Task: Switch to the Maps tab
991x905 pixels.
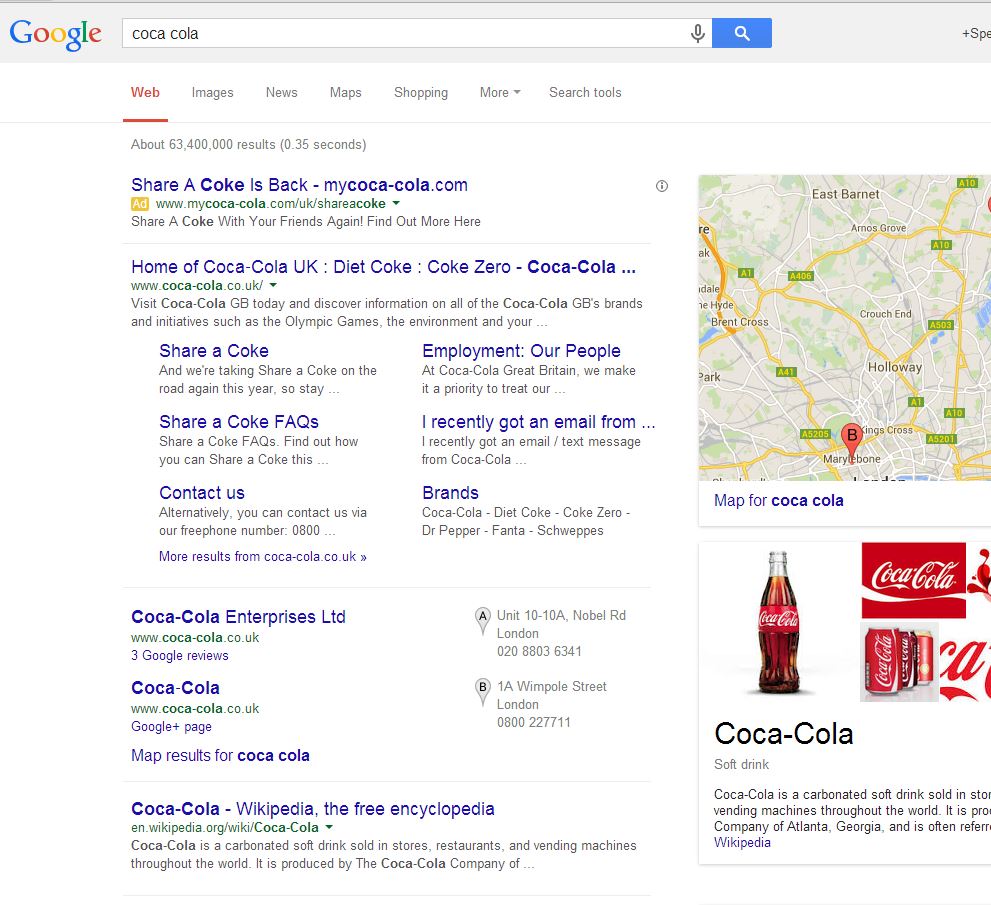Action: pos(346,92)
